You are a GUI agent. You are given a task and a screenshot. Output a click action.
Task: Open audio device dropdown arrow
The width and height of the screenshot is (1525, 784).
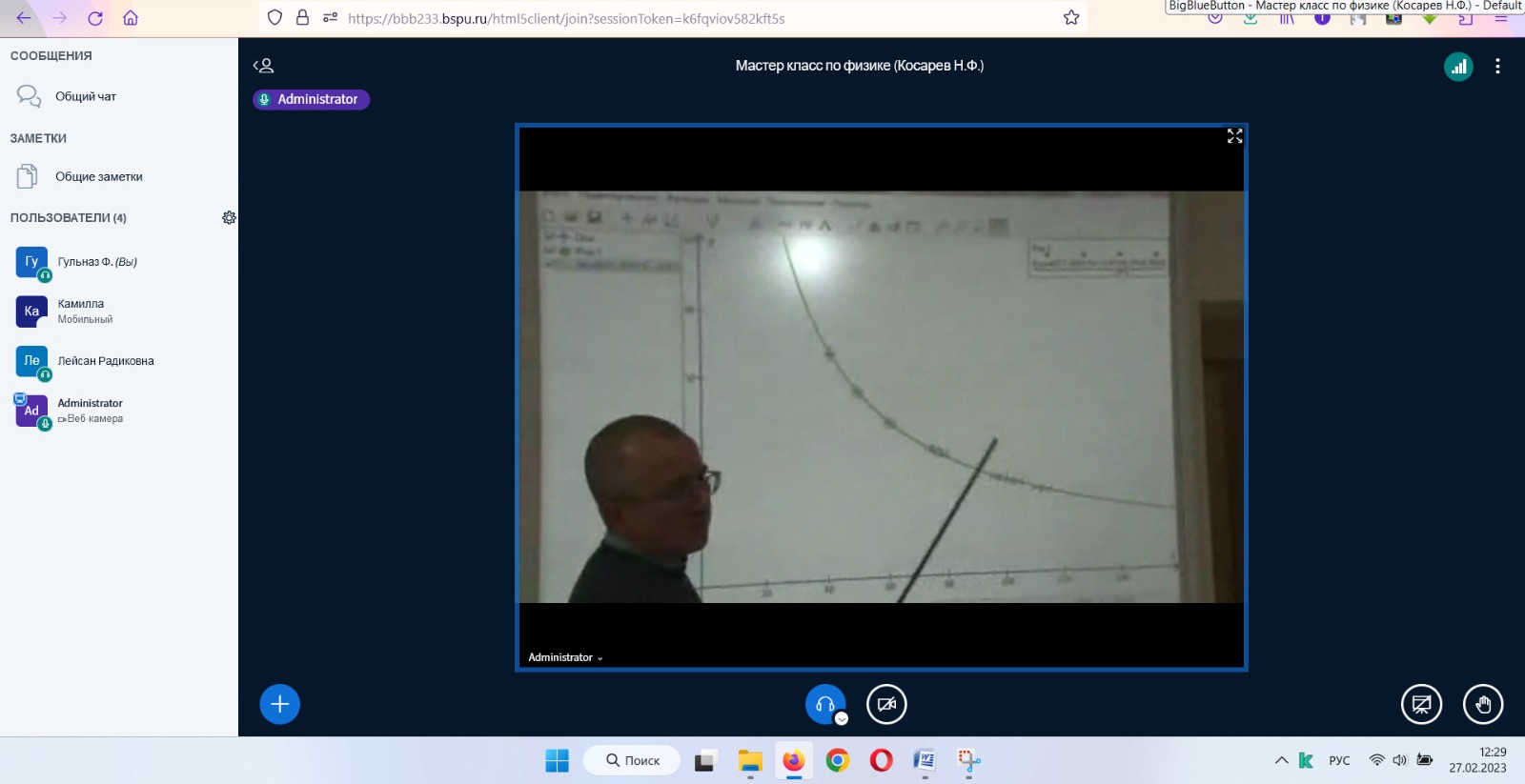click(x=842, y=719)
